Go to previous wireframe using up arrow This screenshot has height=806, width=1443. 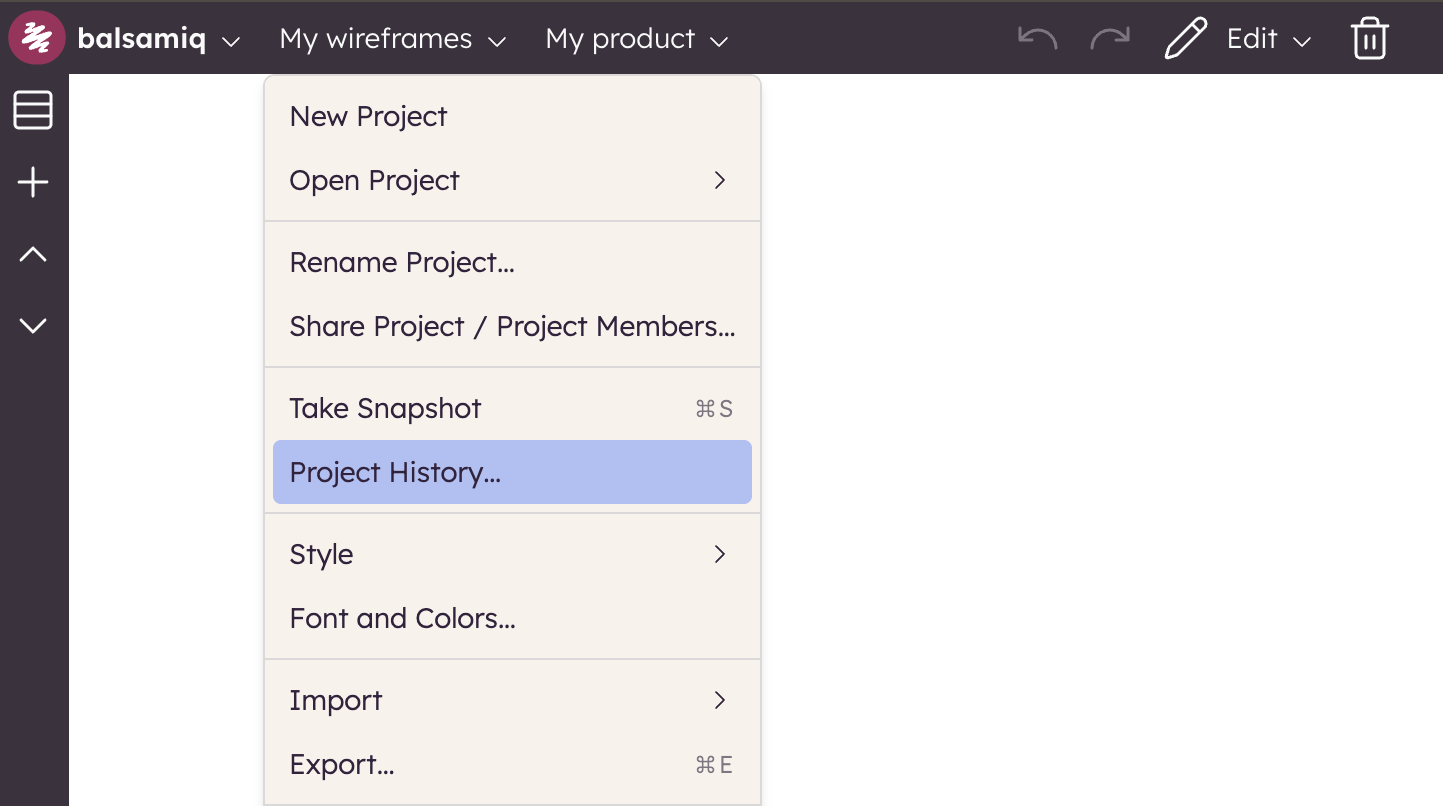[x=33, y=255]
